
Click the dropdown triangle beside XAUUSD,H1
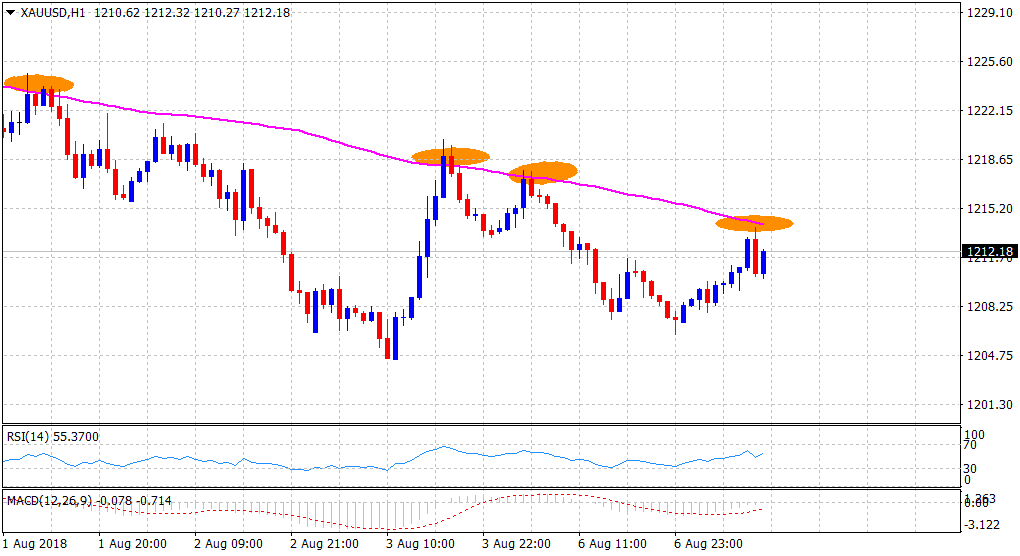(x=10, y=14)
